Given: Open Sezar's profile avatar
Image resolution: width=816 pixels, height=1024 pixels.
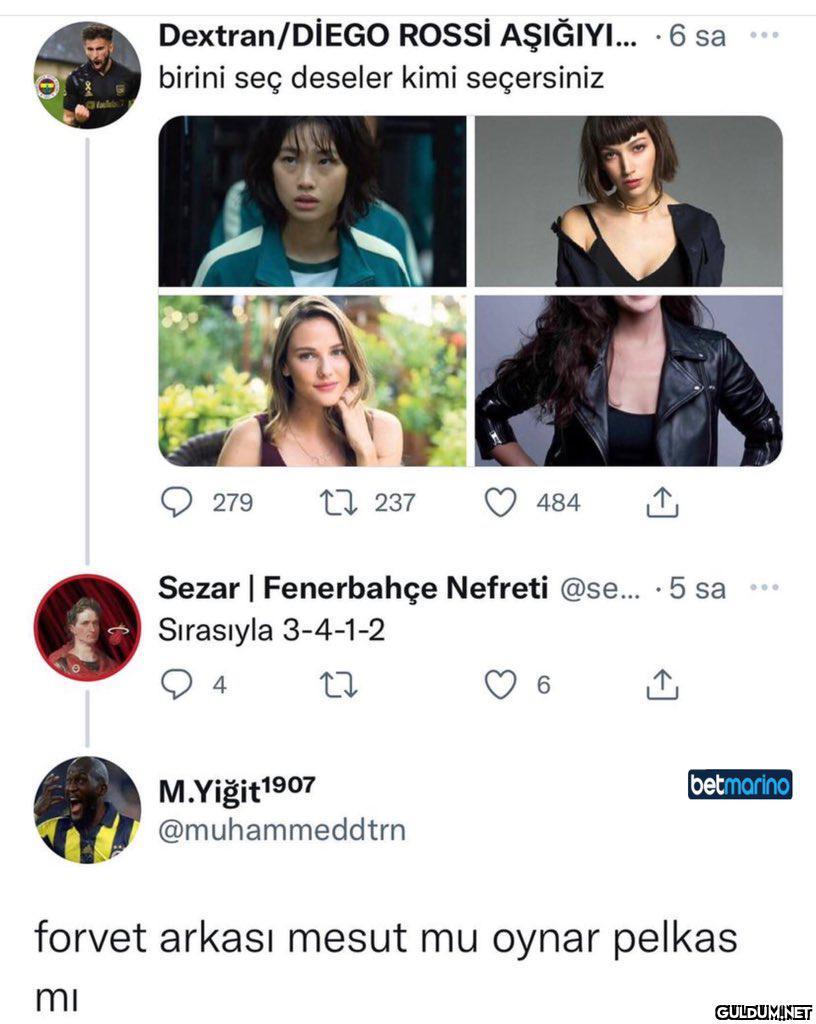Looking at the screenshot, I should [x=87, y=628].
